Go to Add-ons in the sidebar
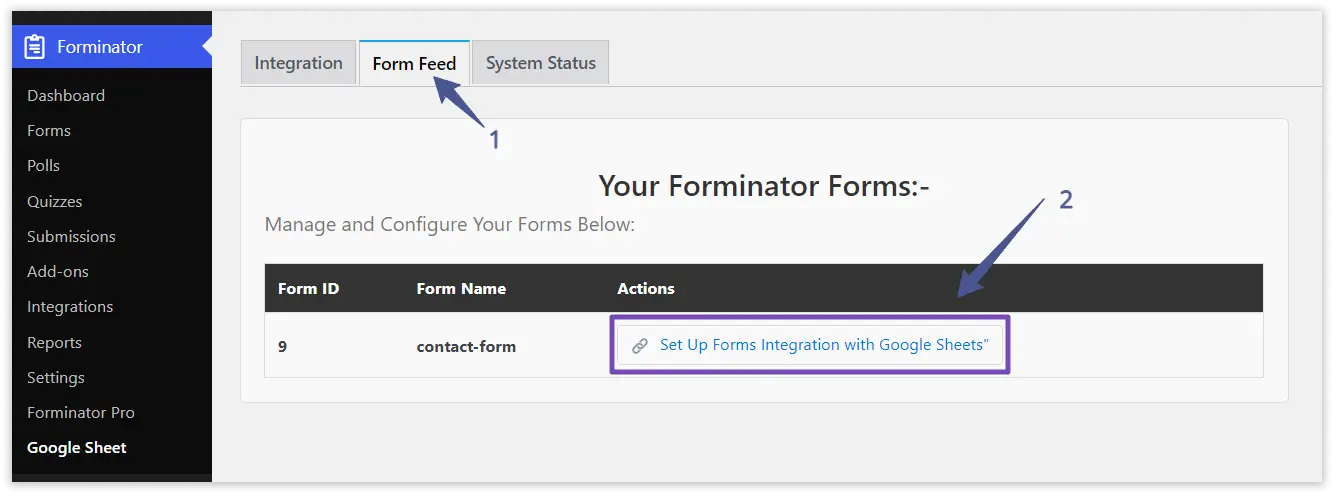The height and width of the screenshot is (495, 1334). point(58,272)
